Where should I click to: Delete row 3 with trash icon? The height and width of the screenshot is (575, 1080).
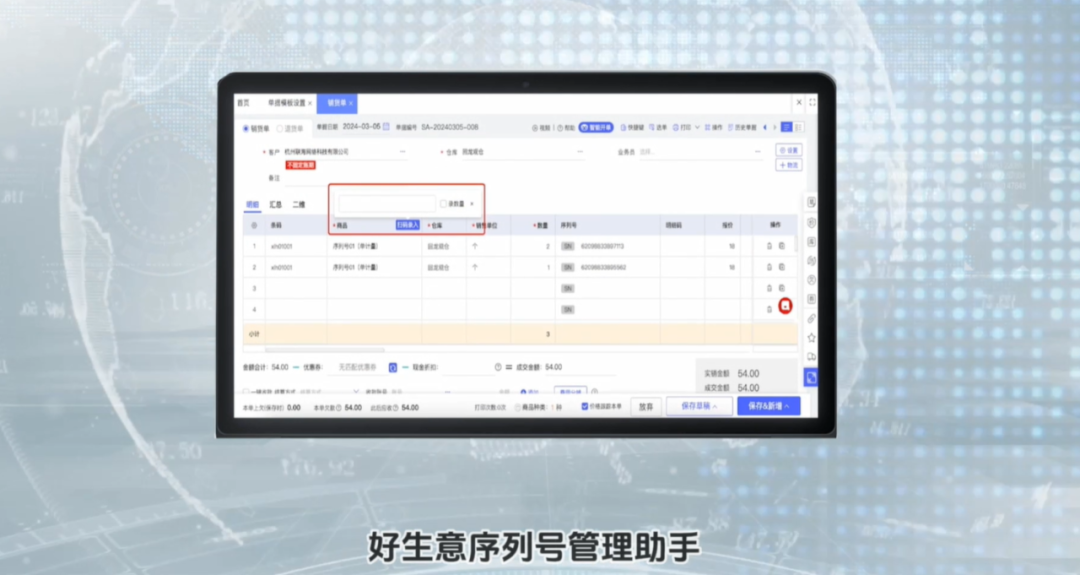(769, 288)
